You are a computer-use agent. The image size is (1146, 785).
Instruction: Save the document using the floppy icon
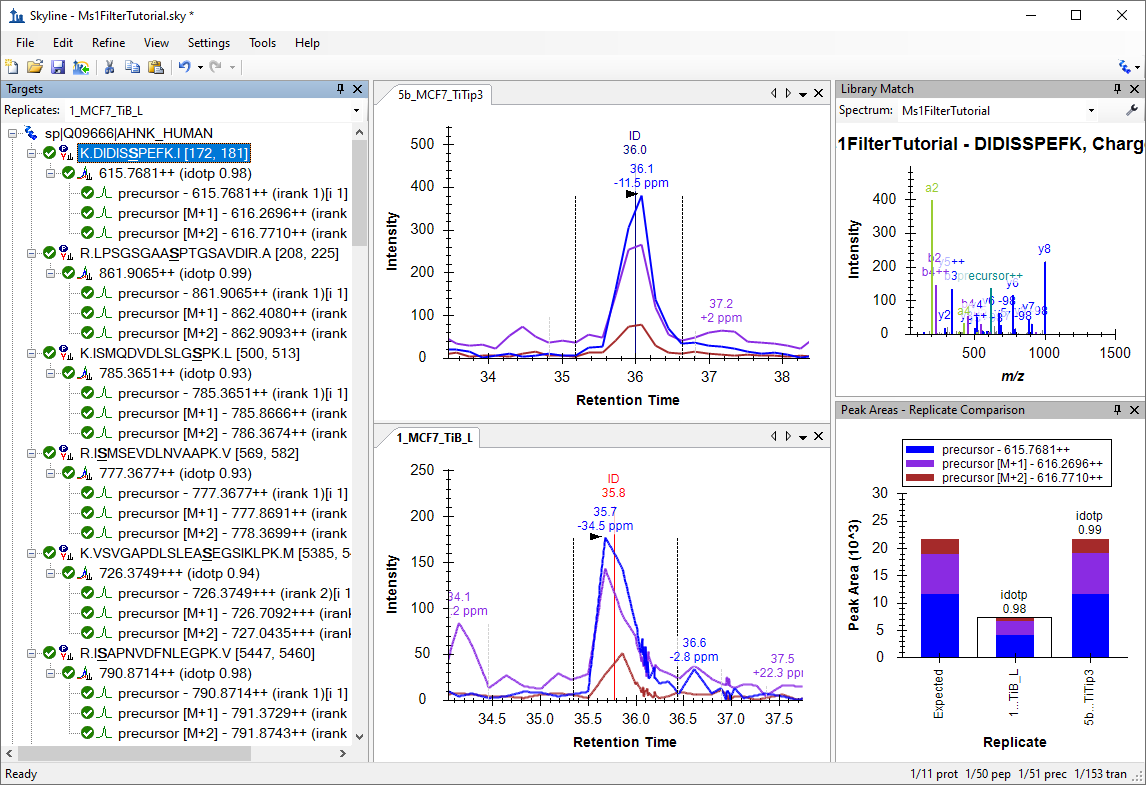[x=58, y=67]
